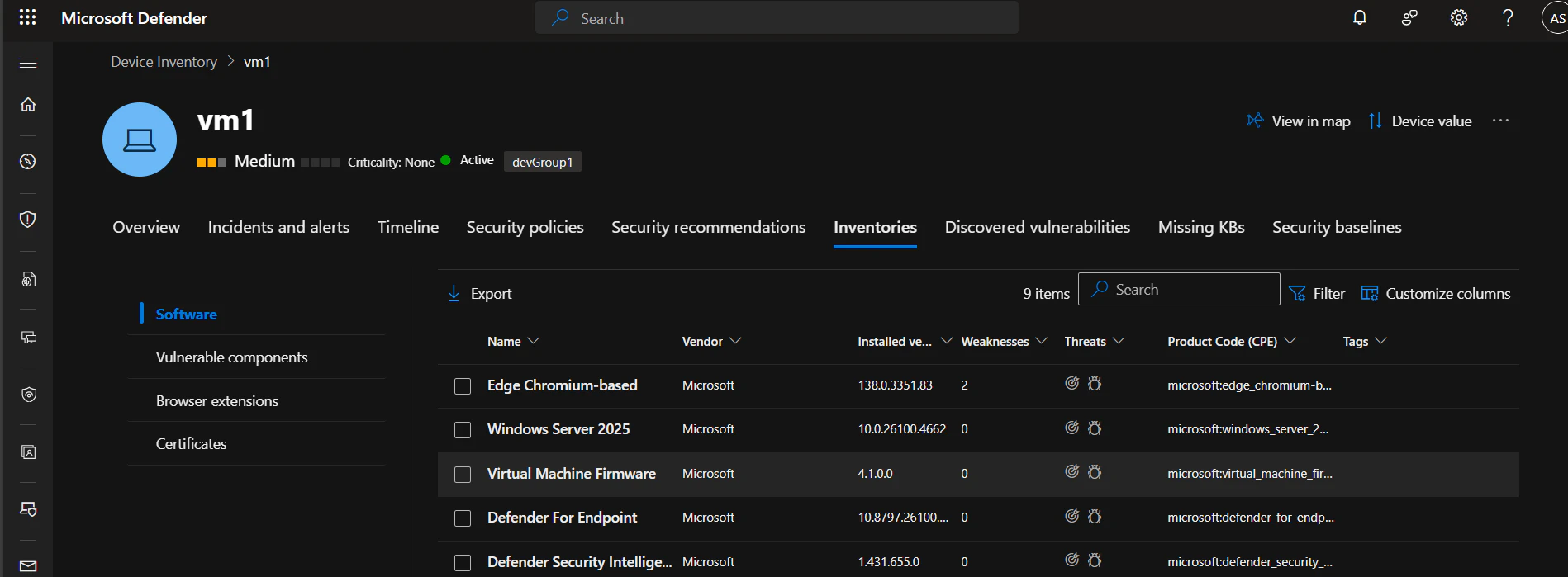Open Customize columns

[x=1436, y=293]
